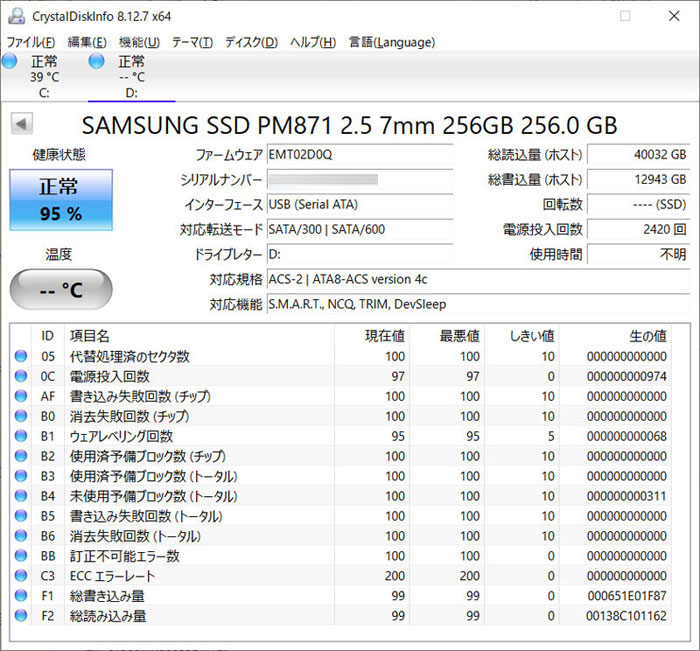Image resolution: width=700 pixels, height=651 pixels.
Task: Click the 最悪値 column header
Action: (x=447, y=336)
